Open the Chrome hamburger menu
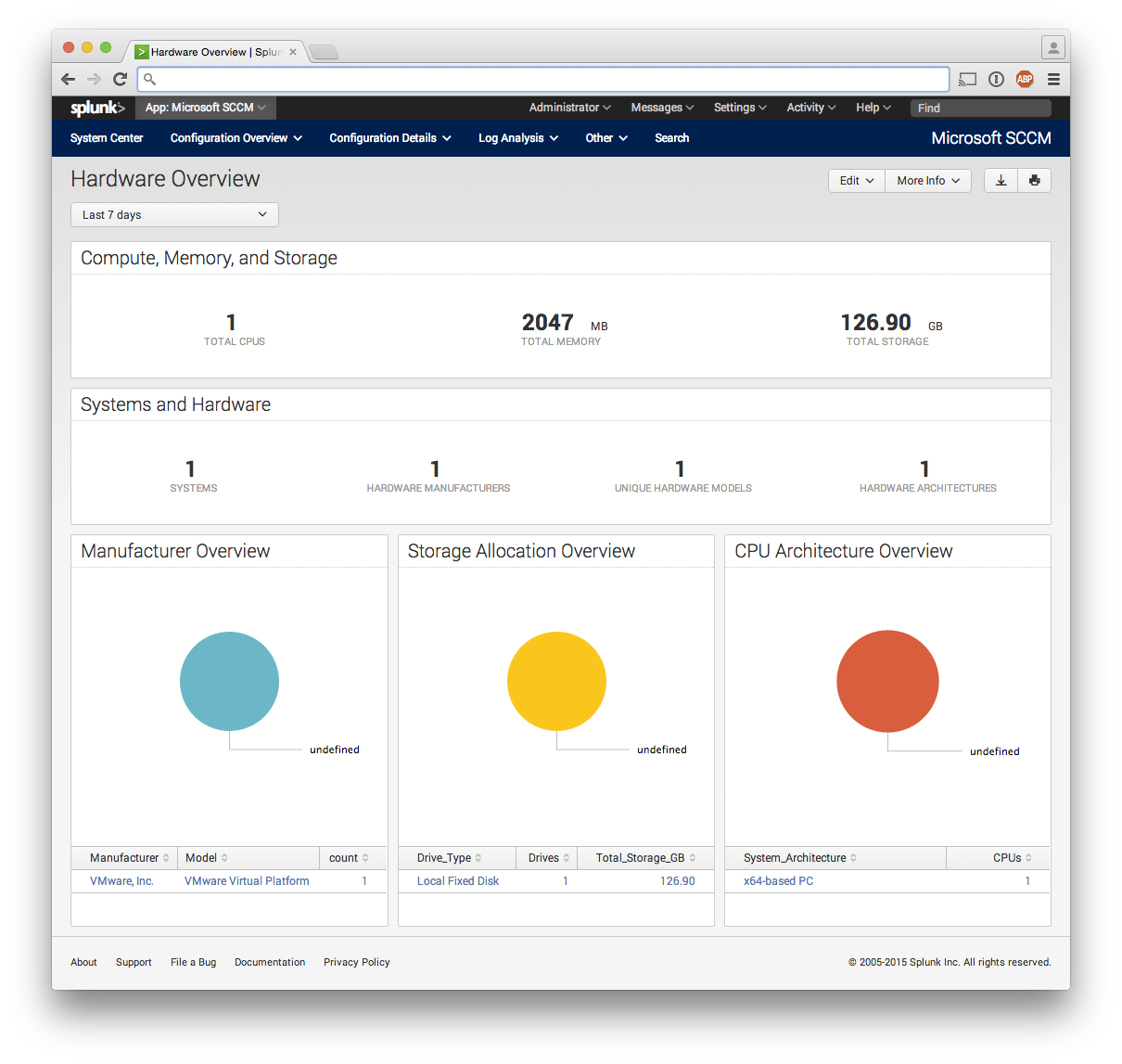1122x1064 pixels. coord(1053,79)
